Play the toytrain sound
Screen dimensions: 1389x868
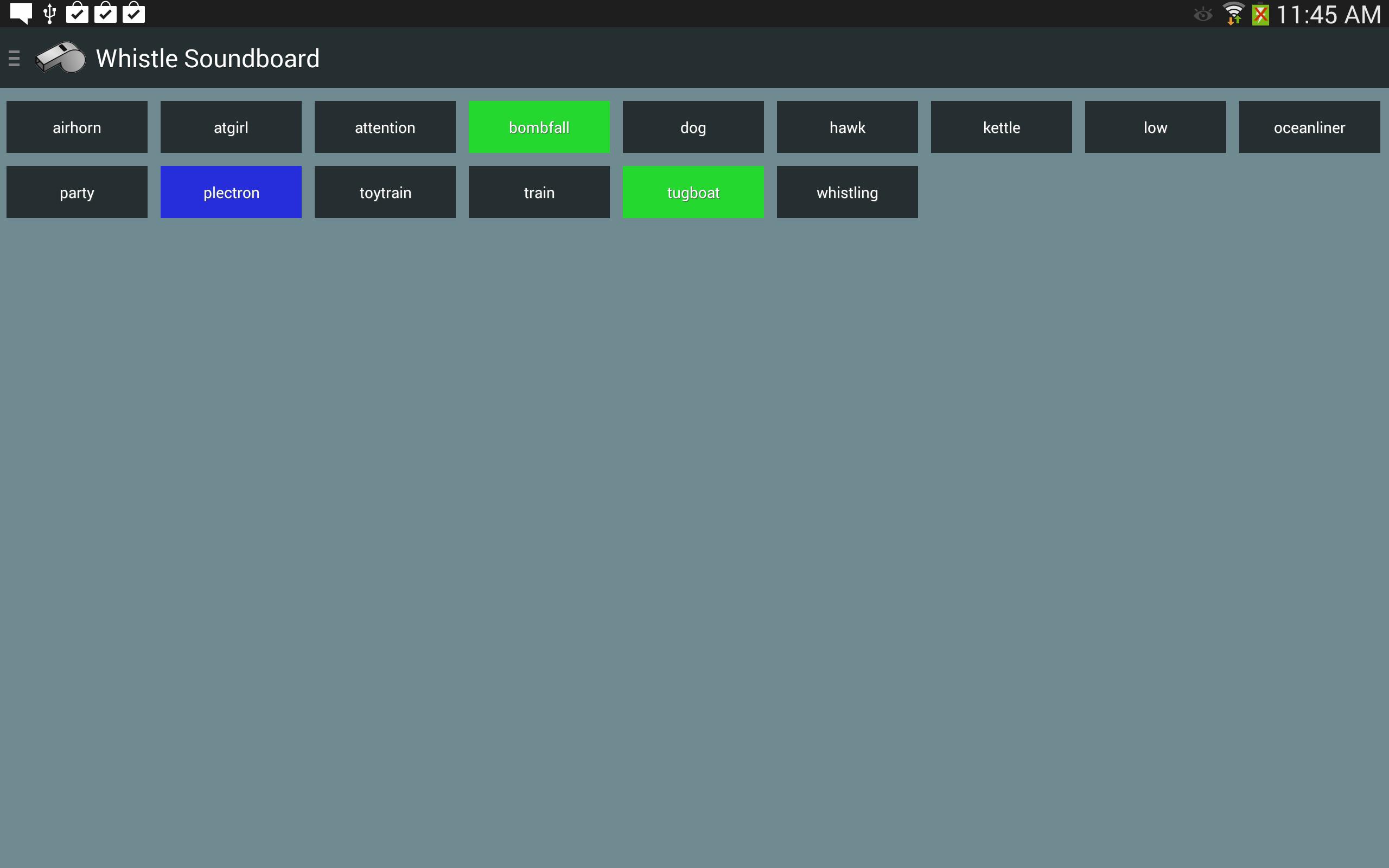pyautogui.click(x=385, y=192)
